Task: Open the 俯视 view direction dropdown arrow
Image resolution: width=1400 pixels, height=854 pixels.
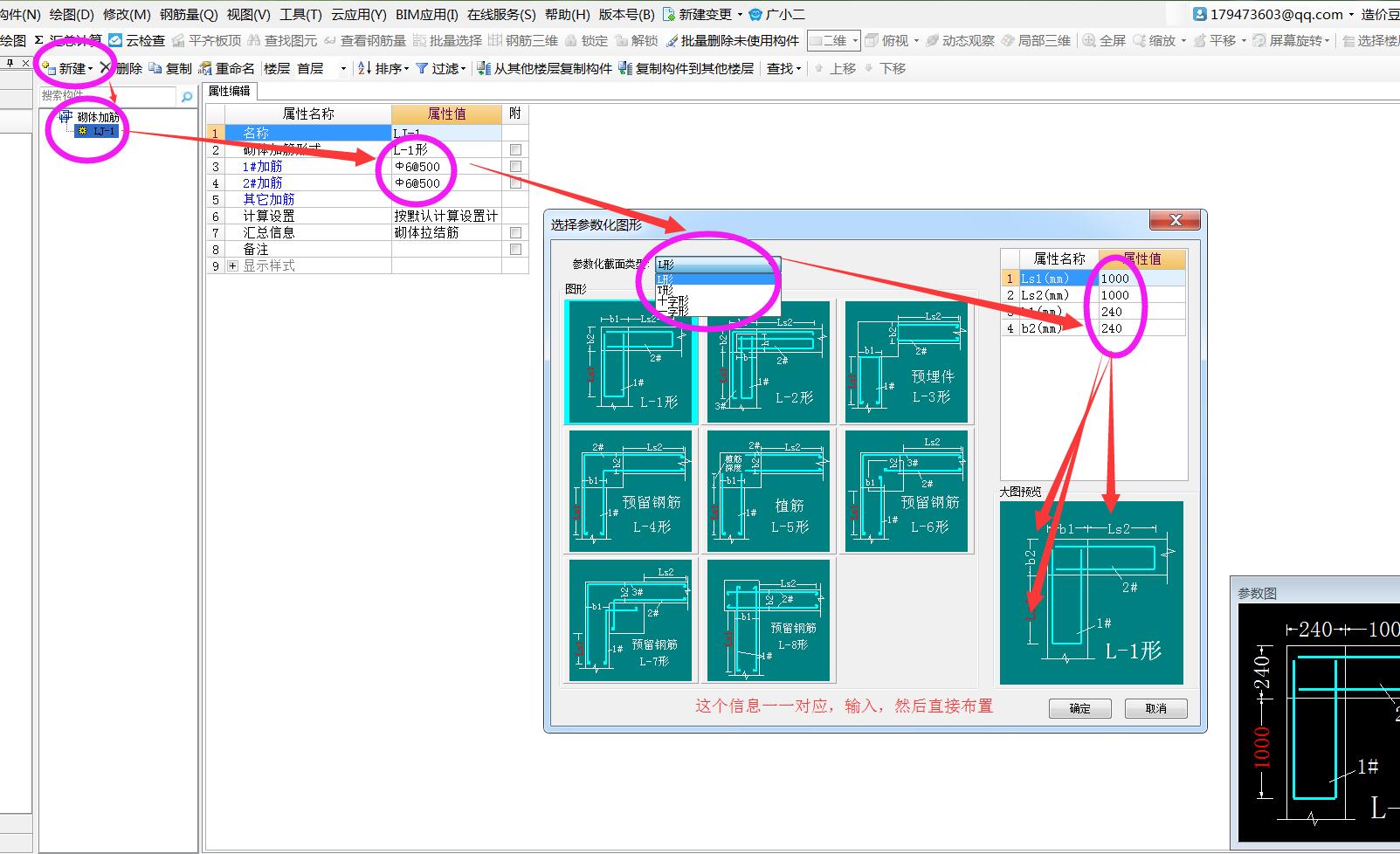Action: point(916,40)
